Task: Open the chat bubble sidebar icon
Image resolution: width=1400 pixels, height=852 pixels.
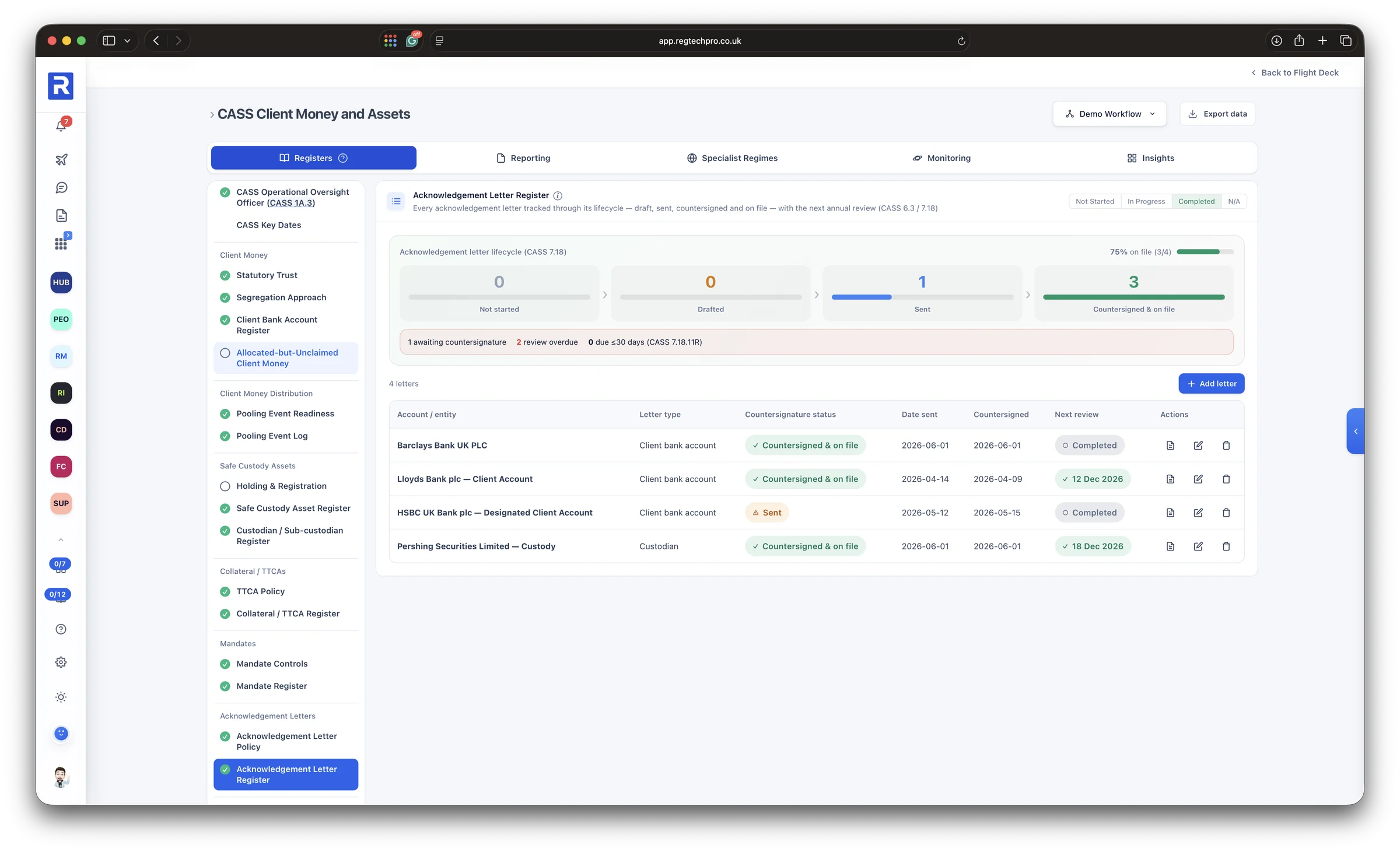Action: coord(61,188)
